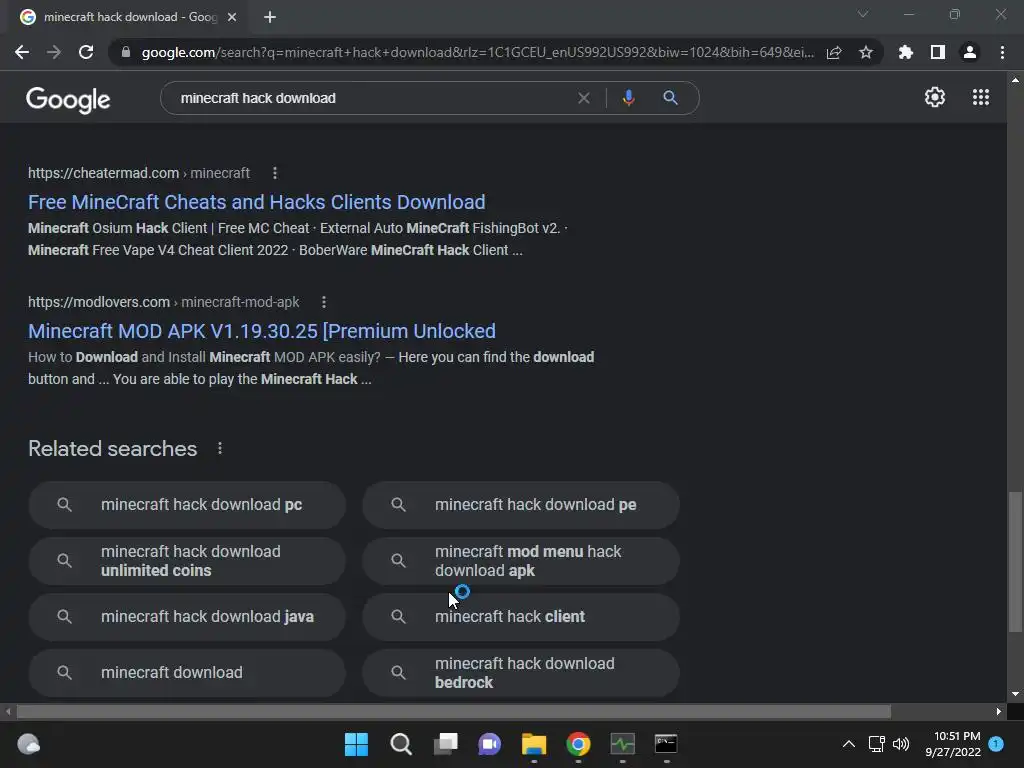Search minecraft hack download bedrock

(x=521, y=673)
